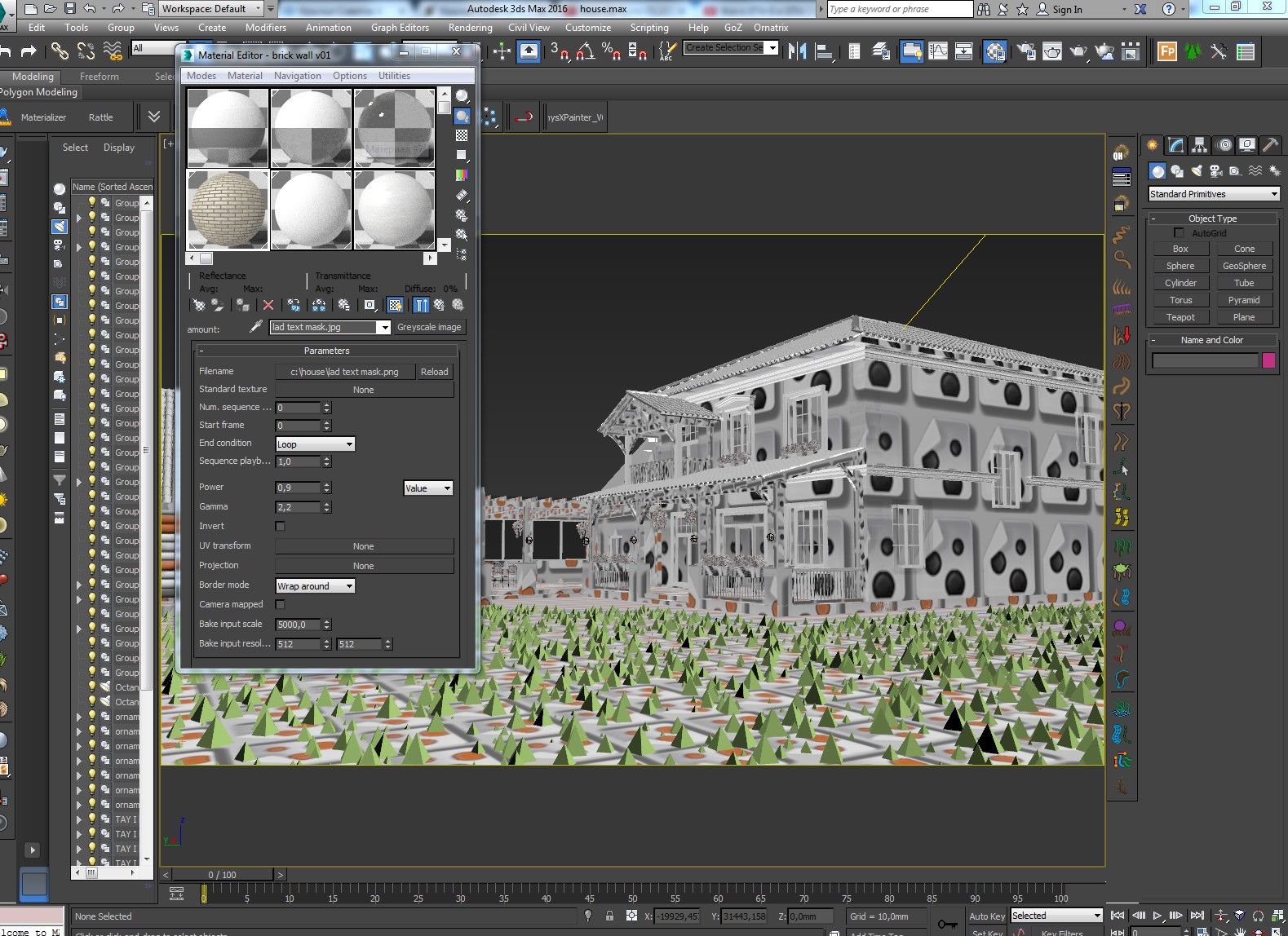Enable the Camera mapped checkbox
The width and height of the screenshot is (1288, 936).
pos(280,605)
